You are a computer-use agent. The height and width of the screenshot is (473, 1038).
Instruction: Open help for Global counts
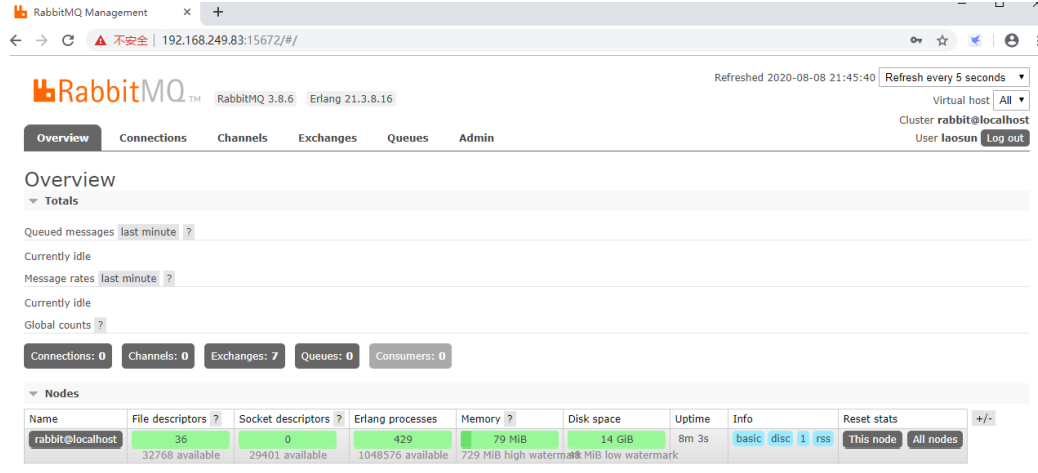[100, 325]
